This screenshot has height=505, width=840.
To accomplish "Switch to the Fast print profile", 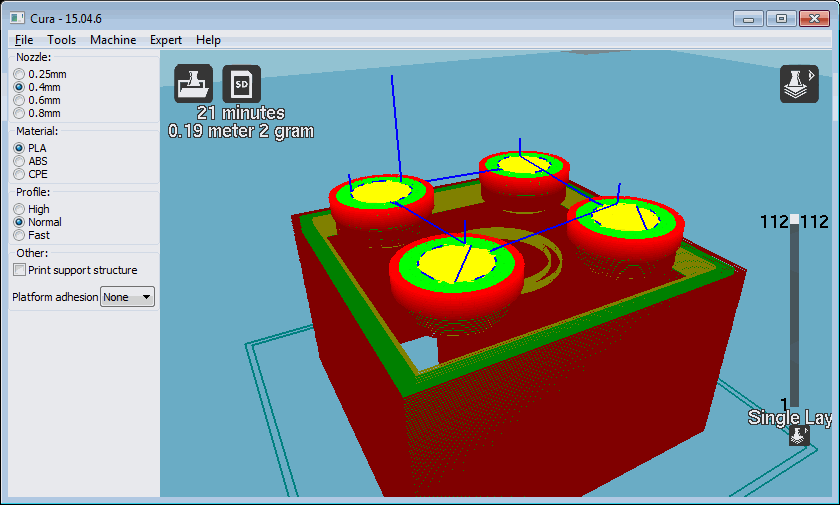I will pos(19,235).
